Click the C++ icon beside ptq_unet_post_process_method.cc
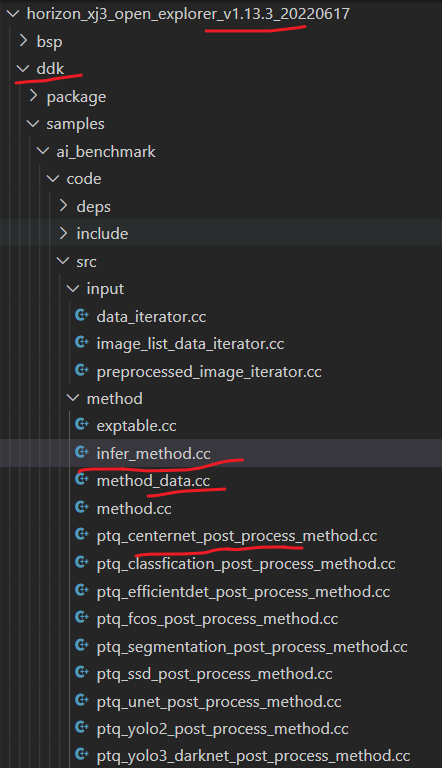 [x=82, y=700]
